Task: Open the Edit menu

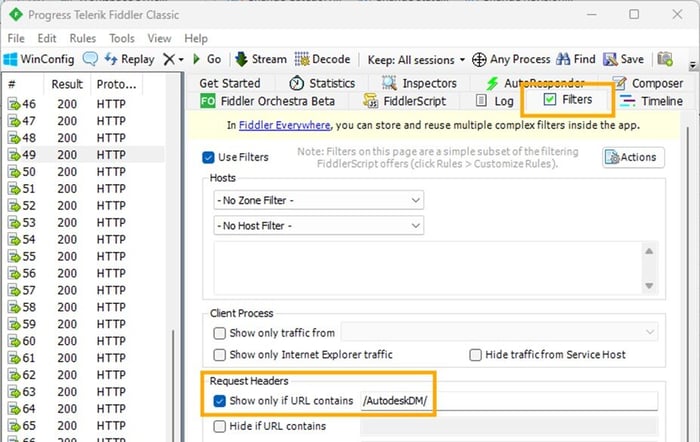Action: (47, 38)
